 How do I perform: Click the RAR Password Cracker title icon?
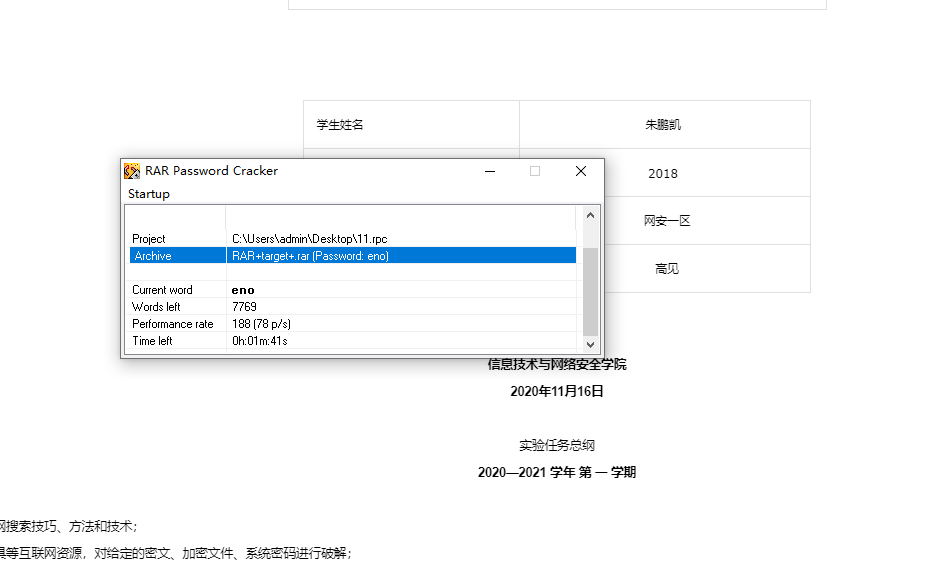[x=131, y=171]
